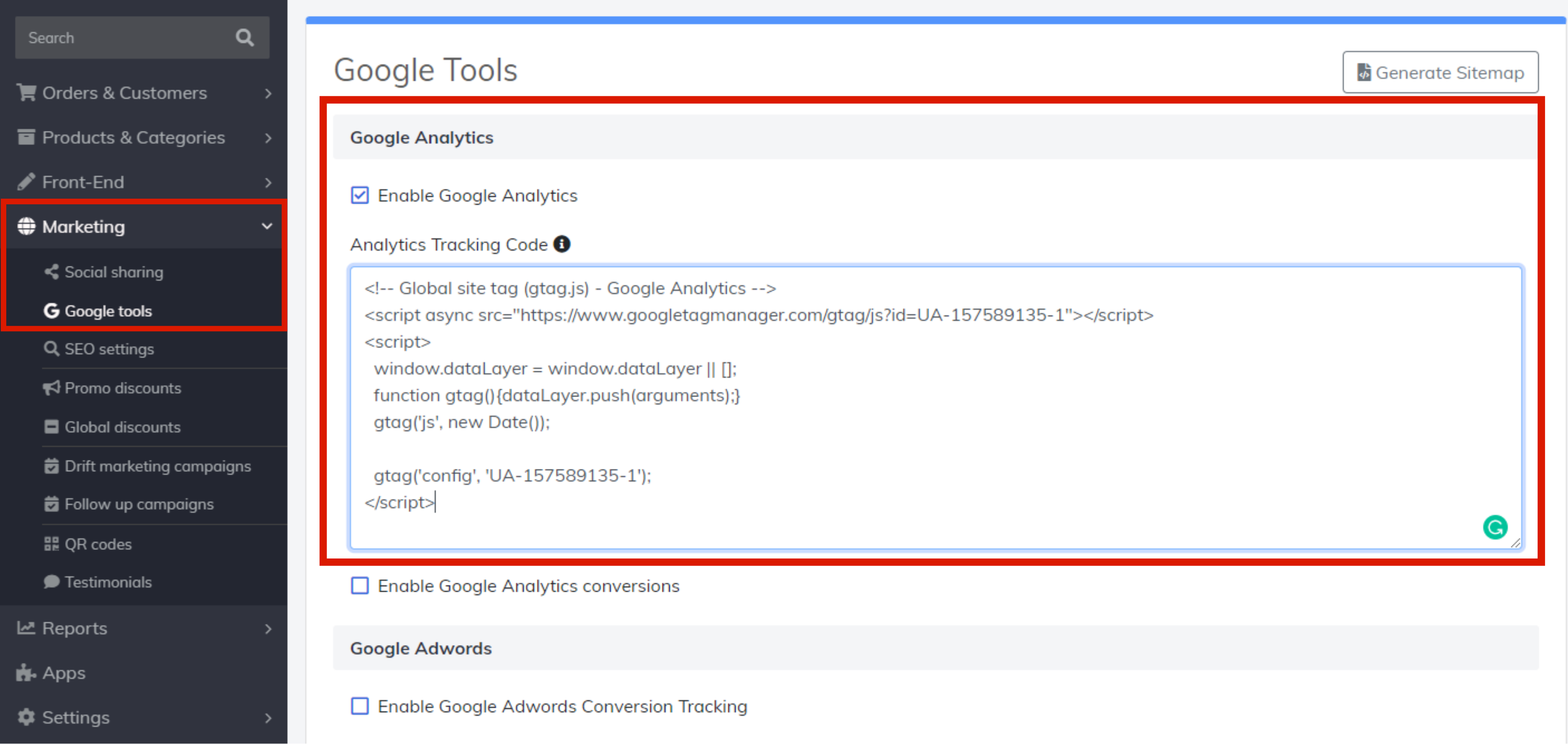Click the Google tools G icon
The height and width of the screenshot is (744, 1568).
pyautogui.click(x=51, y=311)
